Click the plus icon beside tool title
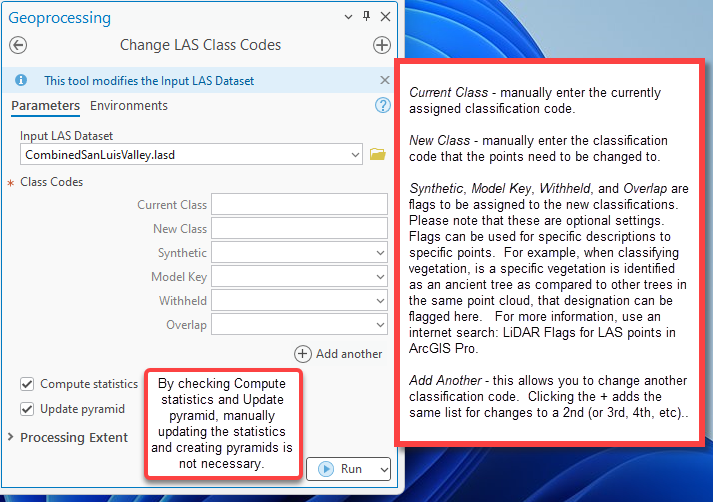713x502 pixels. tap(381, 45)
